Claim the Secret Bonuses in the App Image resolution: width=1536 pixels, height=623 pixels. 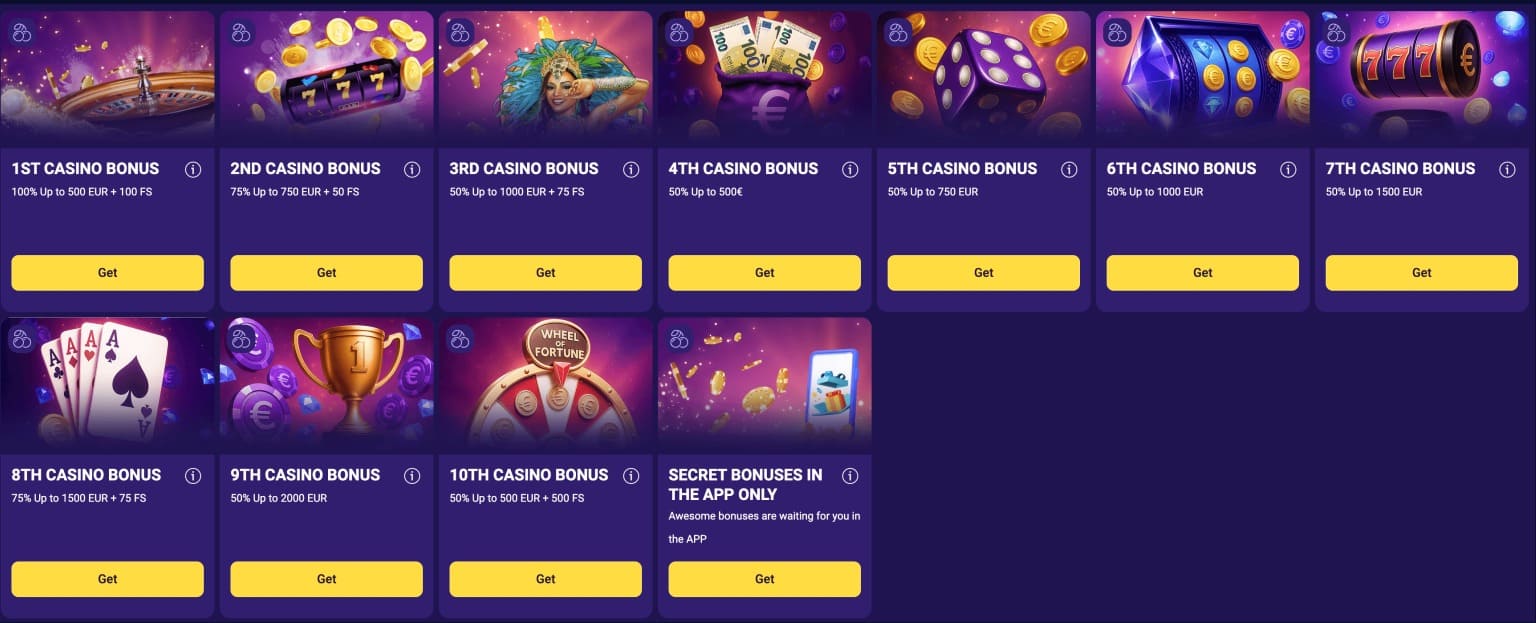pyautogui.click(x=764, y=578)
